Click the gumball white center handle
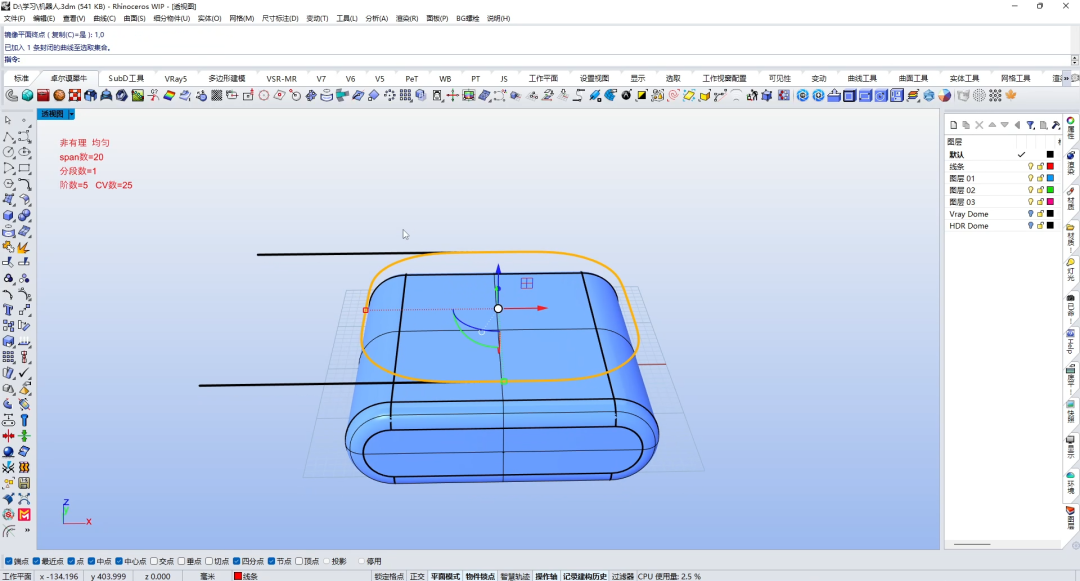The width and height of the screenshot is (1080, 581). [498, 308]
